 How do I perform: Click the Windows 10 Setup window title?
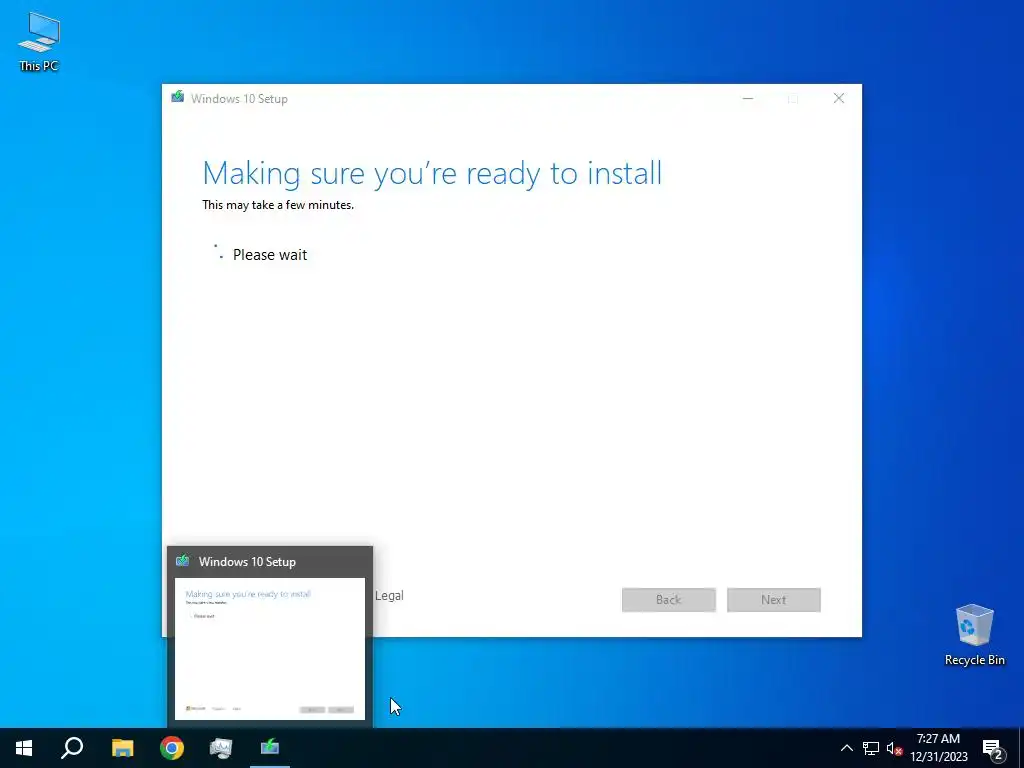tap(239, 99)
